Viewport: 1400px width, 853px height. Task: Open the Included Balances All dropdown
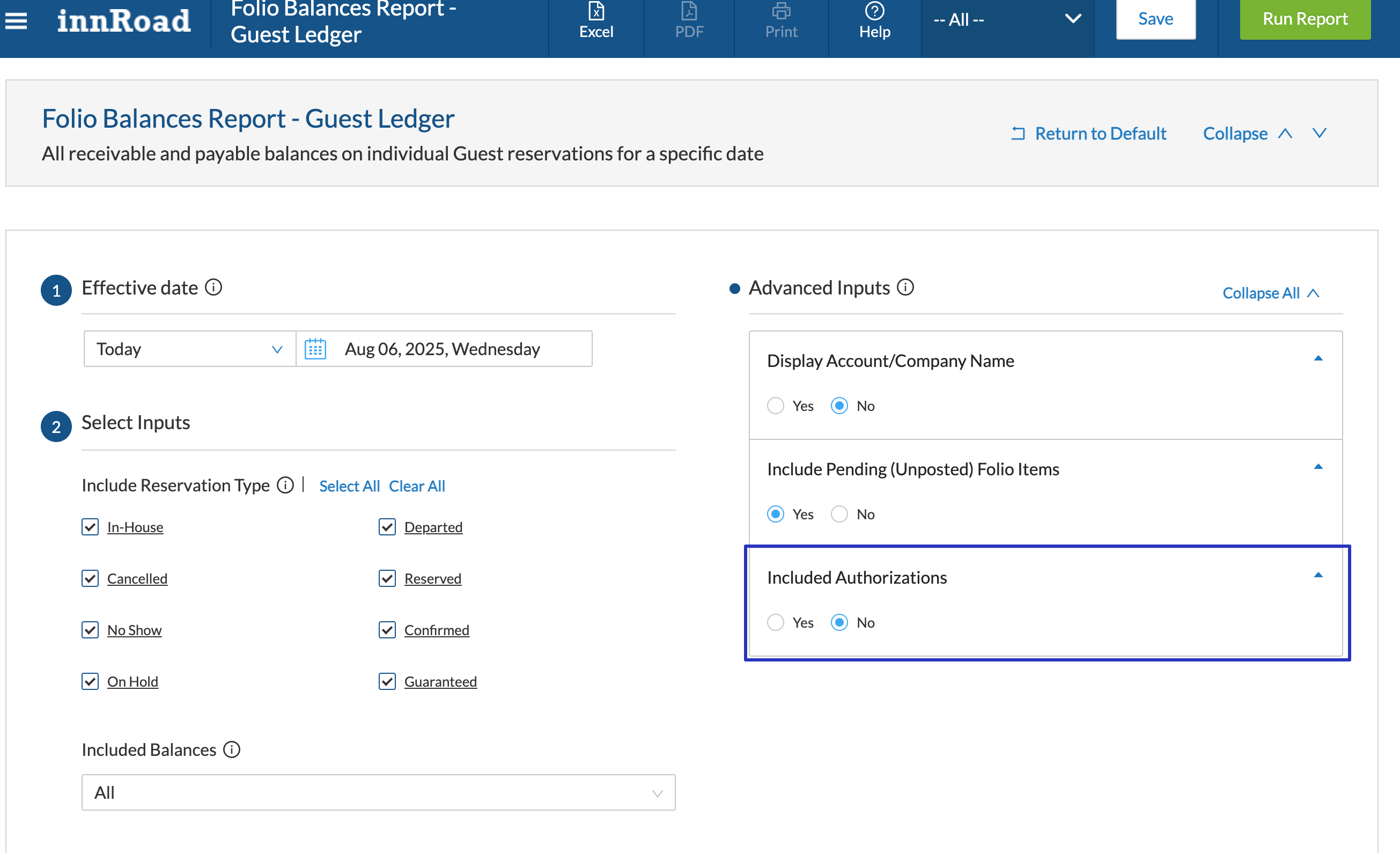click(x=378, y=792)
